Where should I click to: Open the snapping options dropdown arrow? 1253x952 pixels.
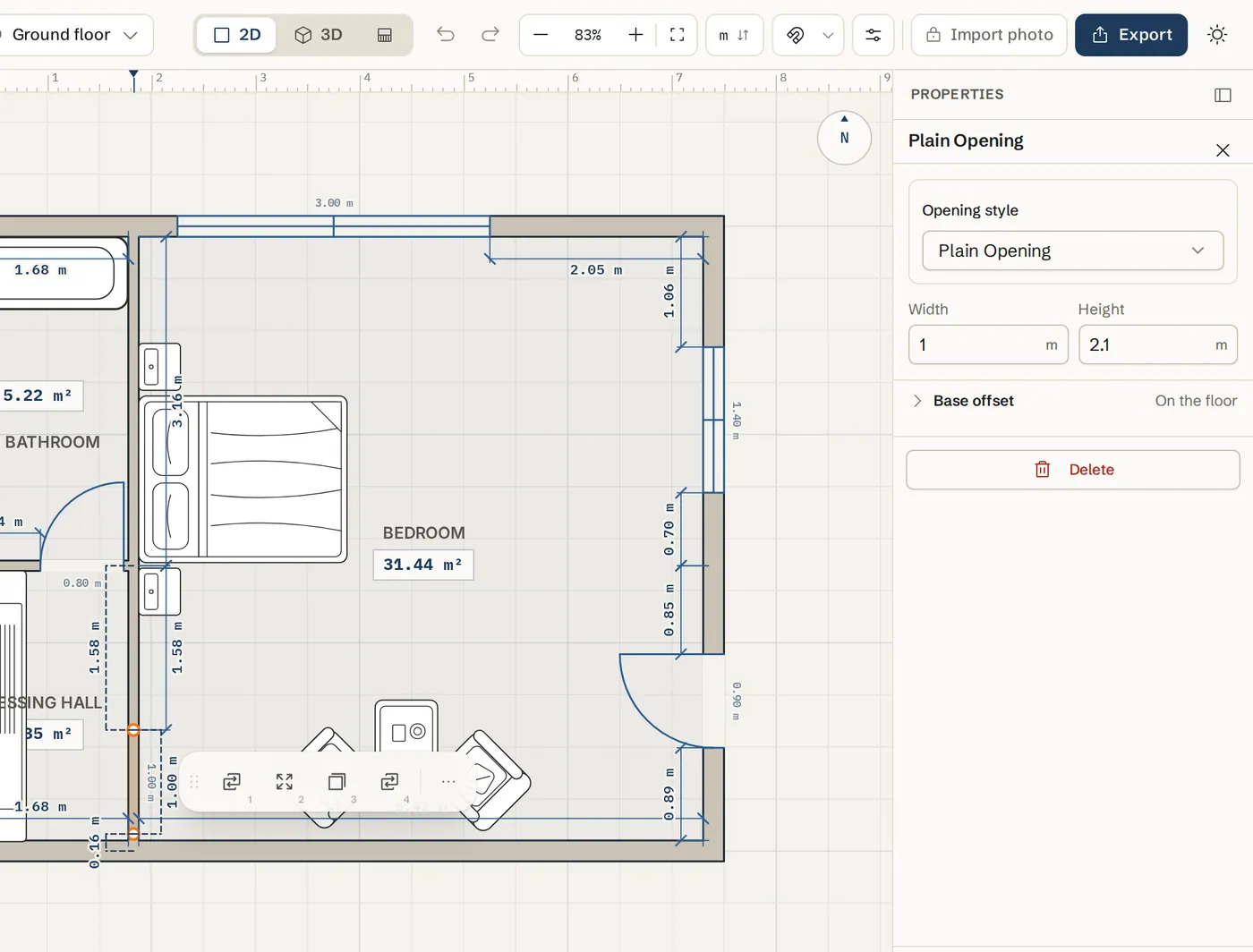pyautogui.click(x=828, y=35)
